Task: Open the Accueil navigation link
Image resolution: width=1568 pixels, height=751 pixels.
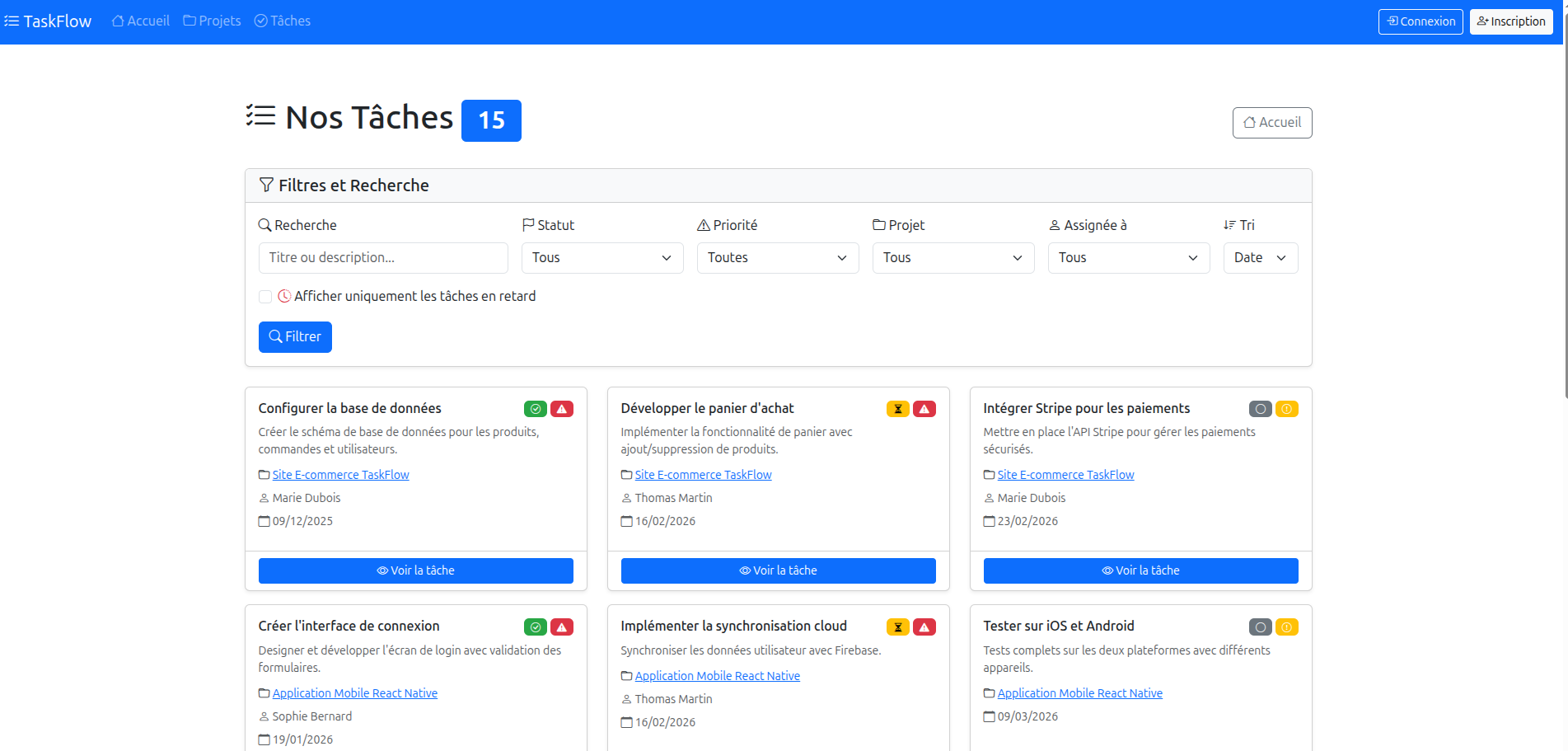Action: tap(141, 21)
